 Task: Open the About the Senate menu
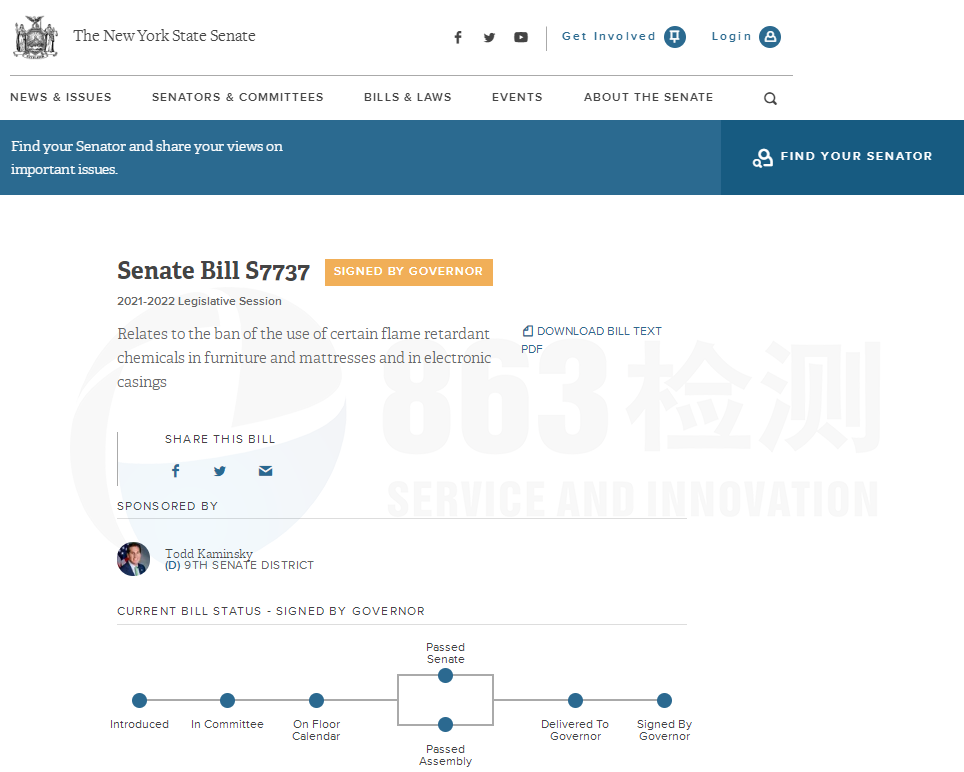point(649,97)
